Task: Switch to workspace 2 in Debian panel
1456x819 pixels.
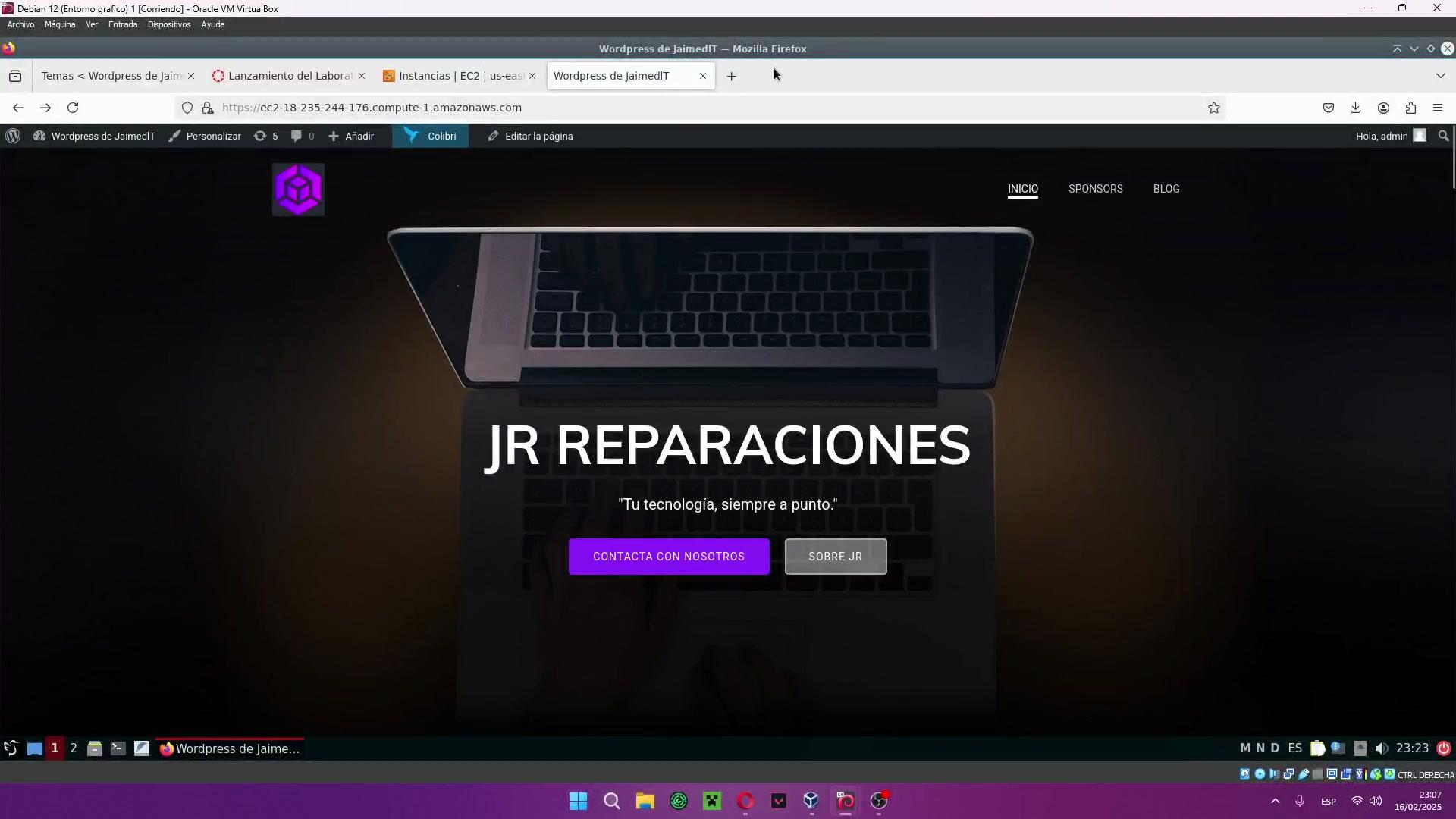Action: (x=74, y=748)
